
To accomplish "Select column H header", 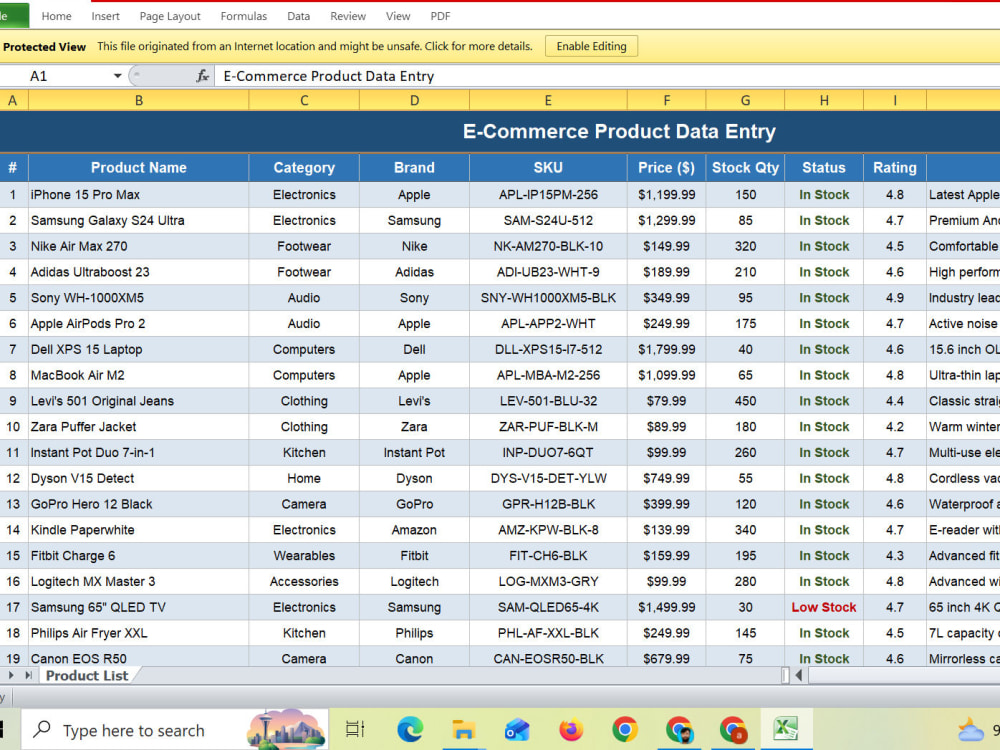I will (824, 100).
